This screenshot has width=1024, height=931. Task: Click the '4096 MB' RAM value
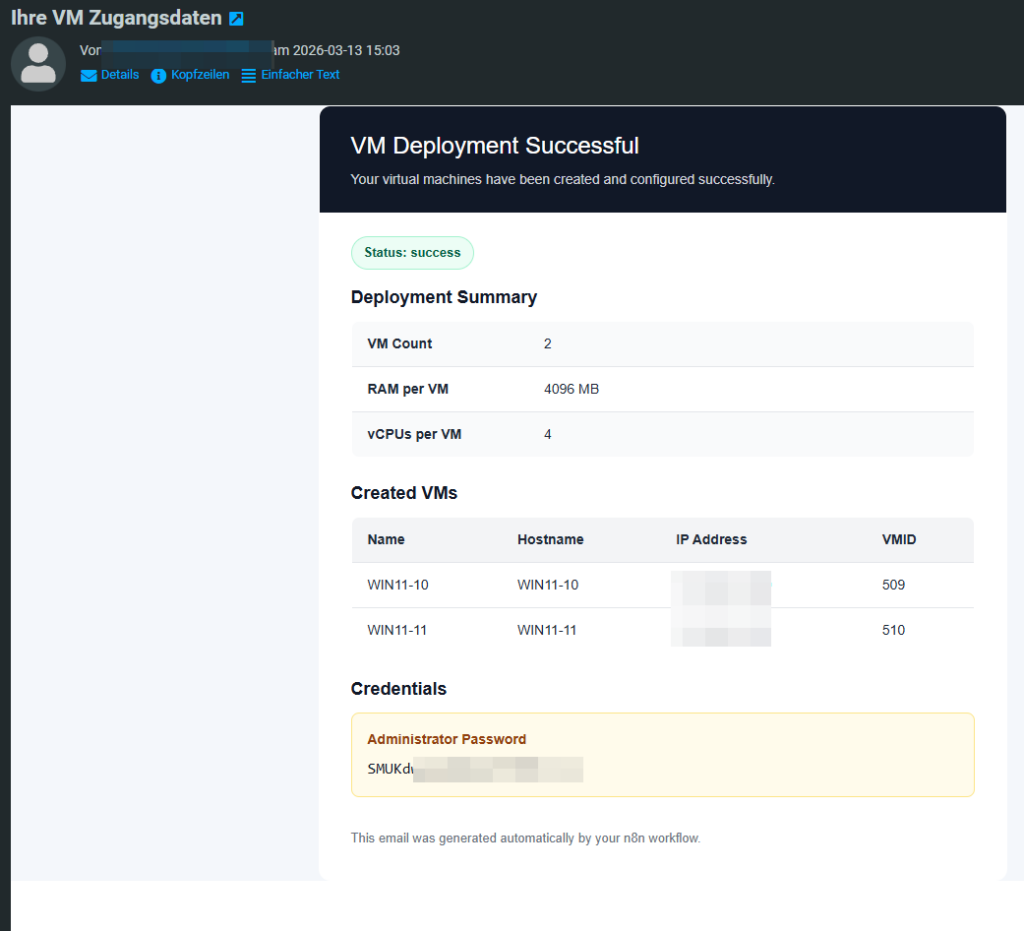[x=571, y=389]
